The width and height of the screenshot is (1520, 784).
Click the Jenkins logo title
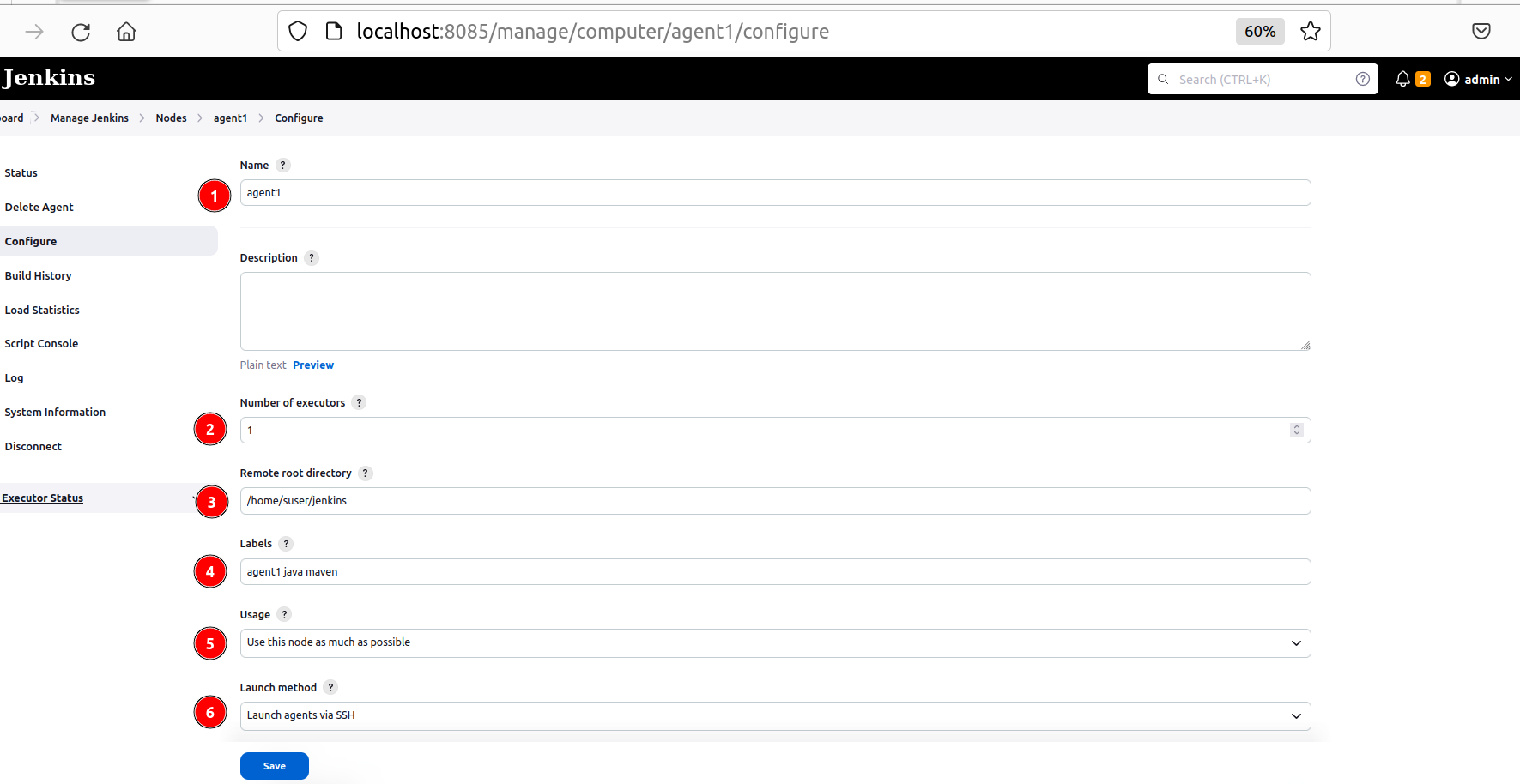48,78
